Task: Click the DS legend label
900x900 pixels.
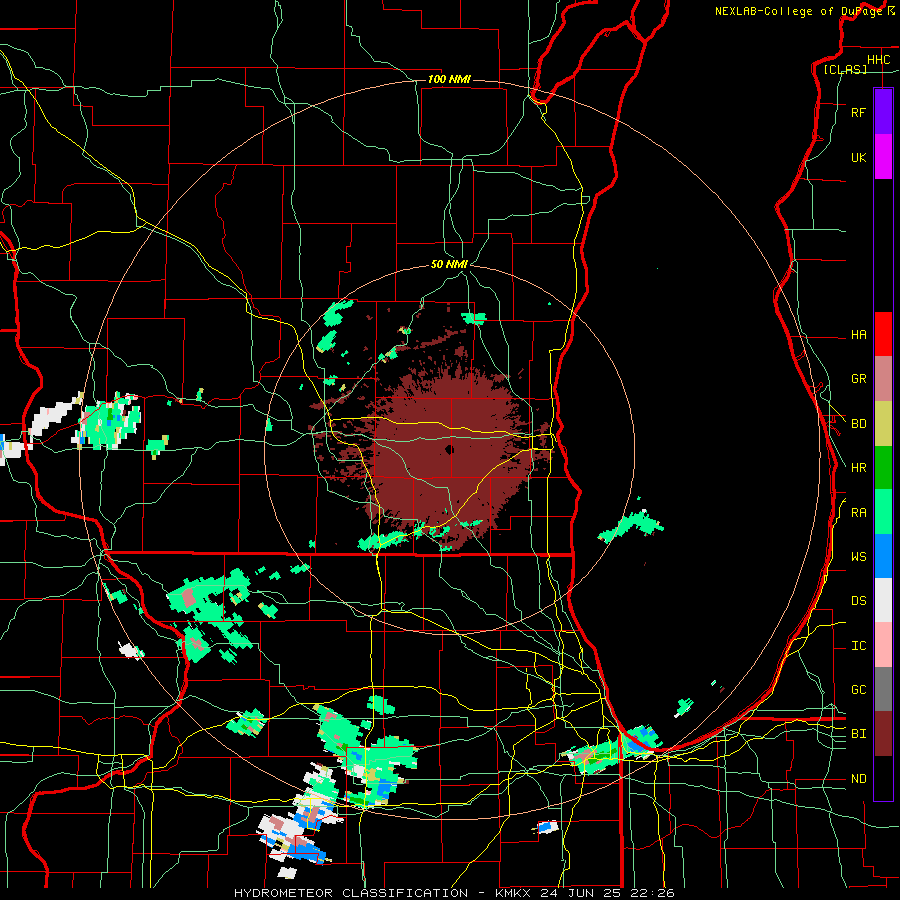Action: pyautogui.click(x=858, y=601)
